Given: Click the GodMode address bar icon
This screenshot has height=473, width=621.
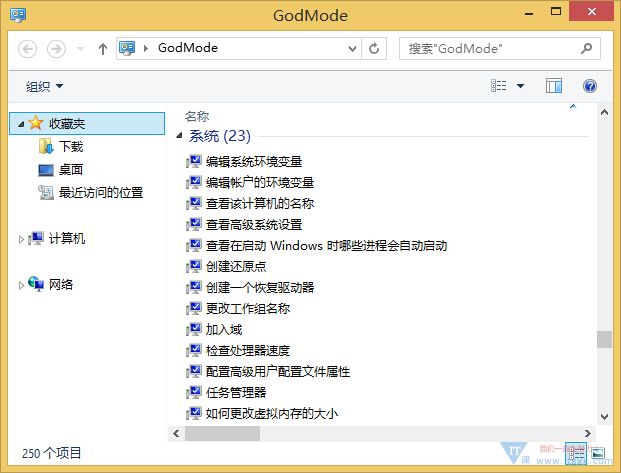Looking at the screenshot, I should 127,48.
